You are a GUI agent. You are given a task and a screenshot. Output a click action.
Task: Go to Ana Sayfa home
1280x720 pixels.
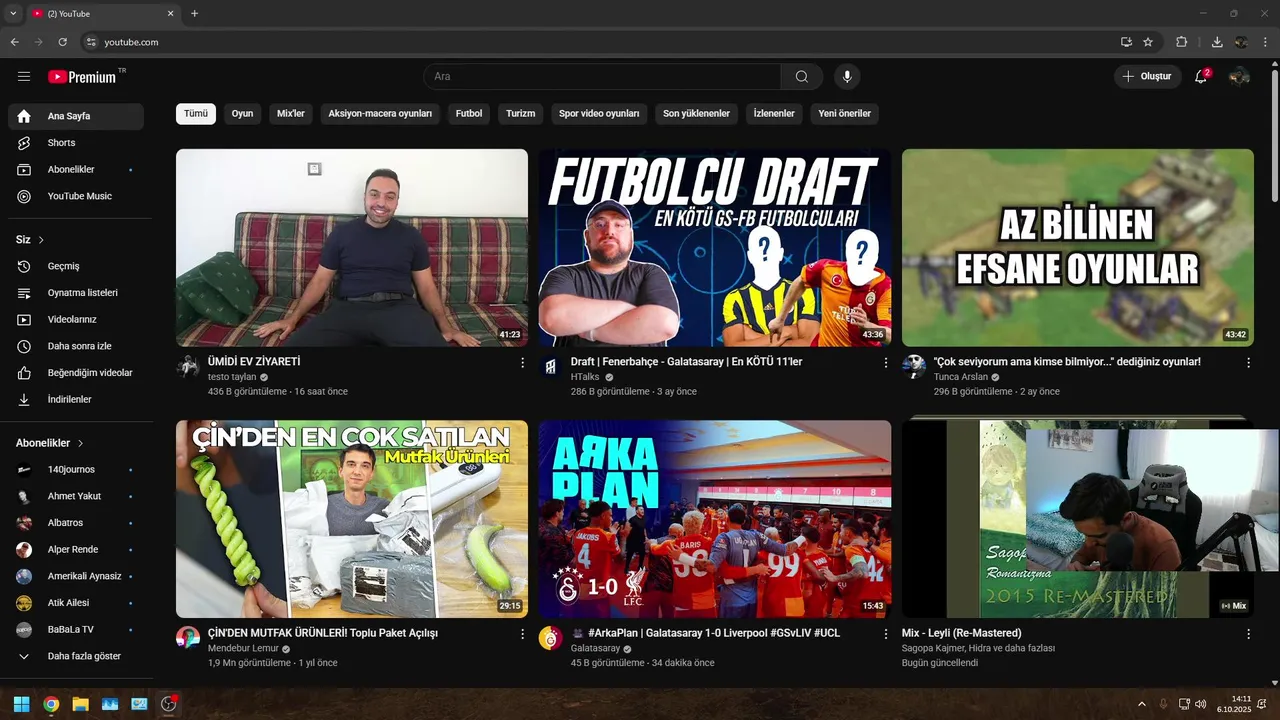pos(76,116)
